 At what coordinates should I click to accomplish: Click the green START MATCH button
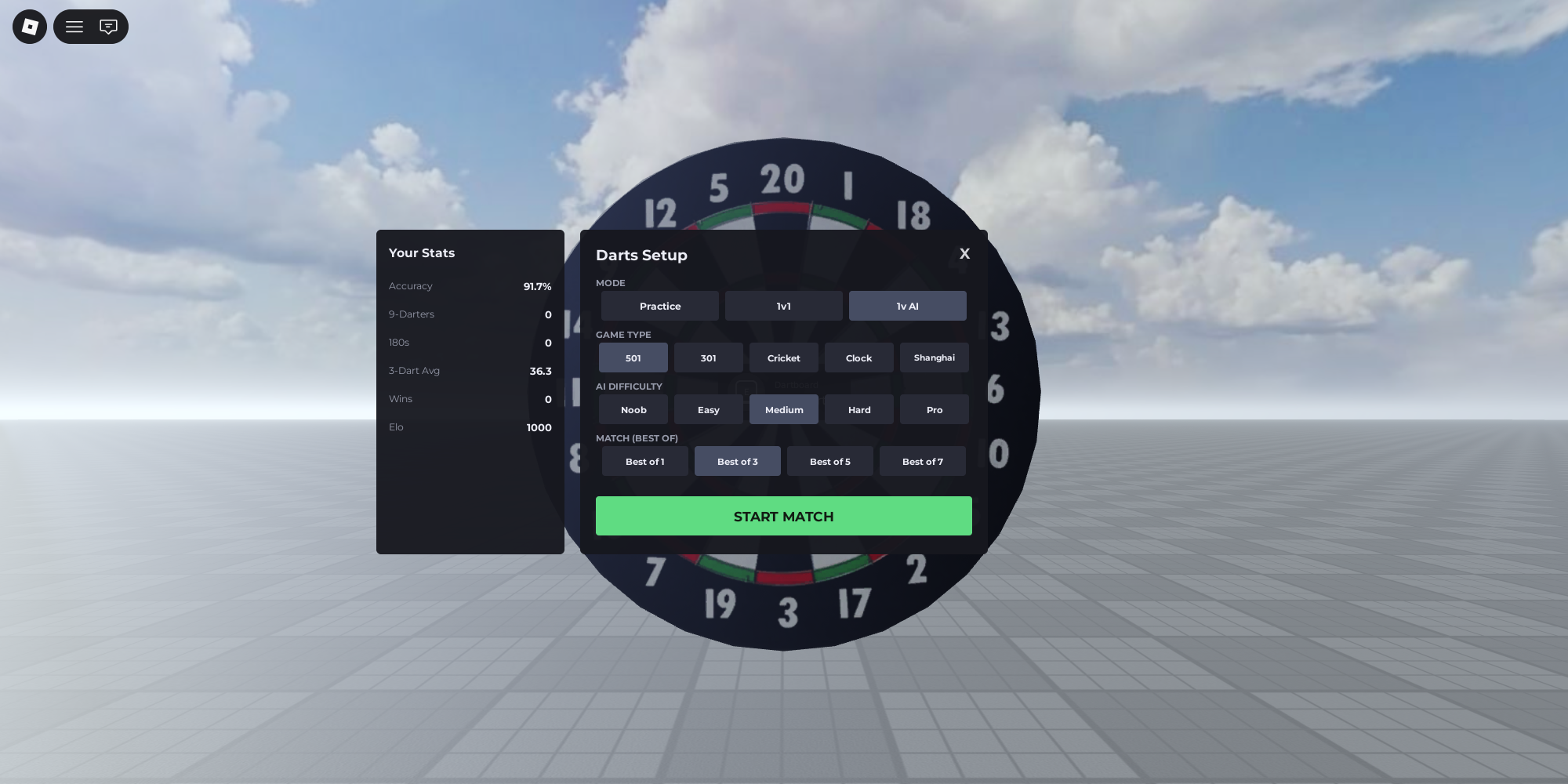pos(784,516)
